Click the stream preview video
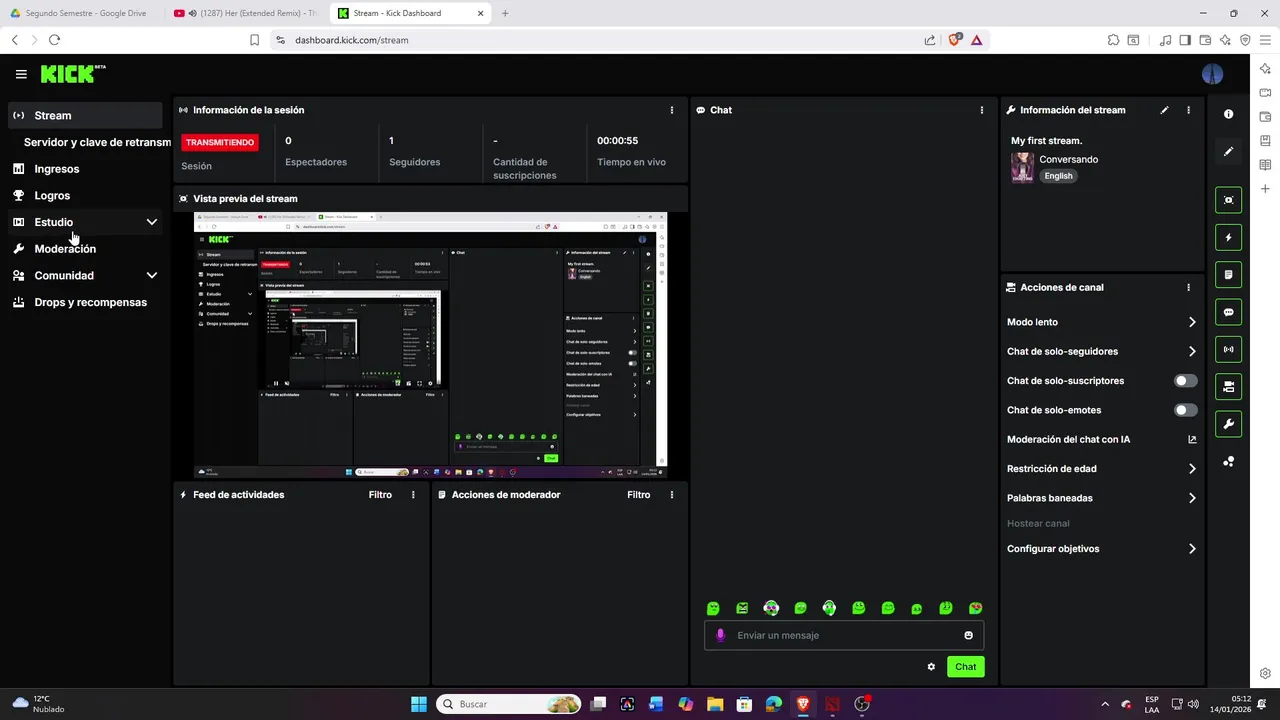Image resolution: width=1280 pixels, height=720 pixels. point(430,345)
